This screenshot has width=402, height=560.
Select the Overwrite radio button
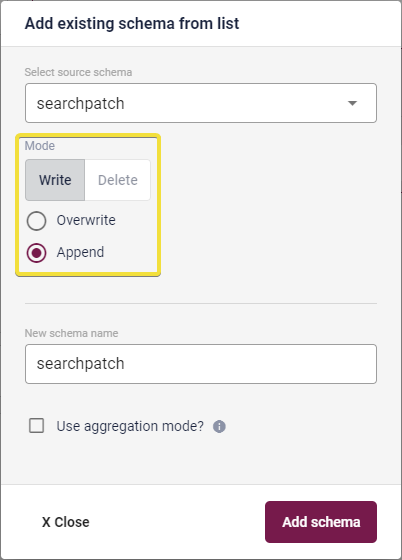click(36, 221)
